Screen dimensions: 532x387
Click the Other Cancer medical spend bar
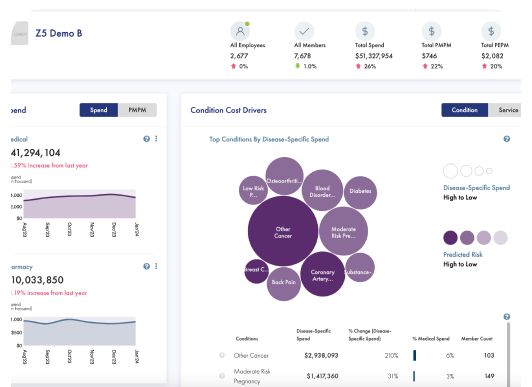[415, 355]
